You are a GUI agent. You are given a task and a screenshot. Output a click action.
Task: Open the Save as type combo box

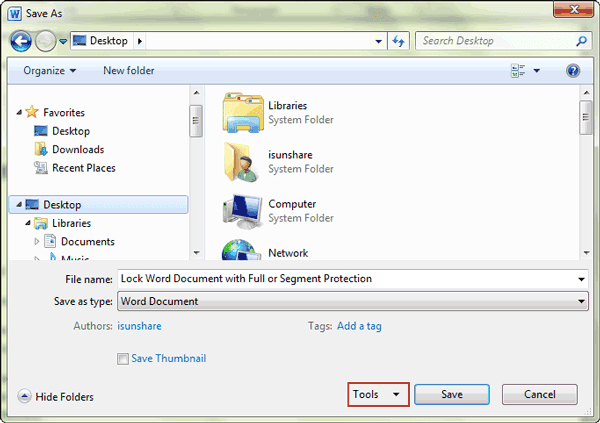point(352,301)
